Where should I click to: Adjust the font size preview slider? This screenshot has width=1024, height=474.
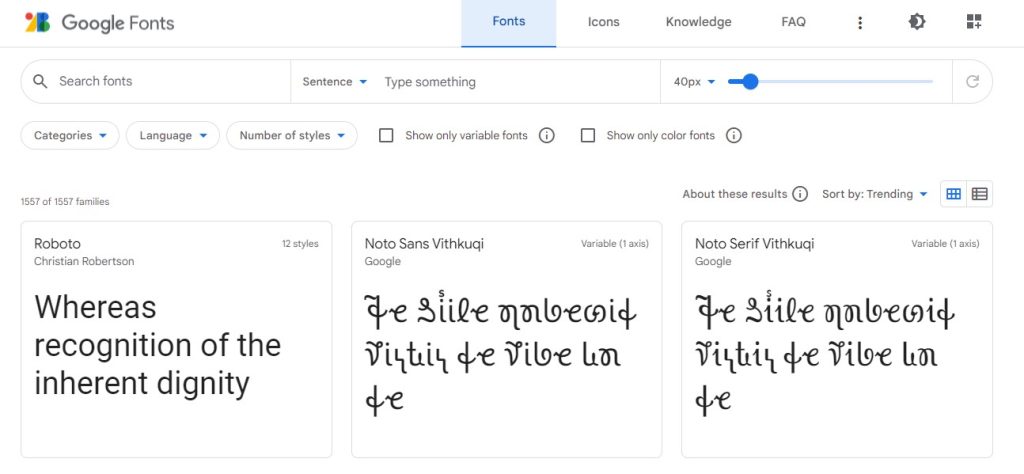(x=750, y=82)
